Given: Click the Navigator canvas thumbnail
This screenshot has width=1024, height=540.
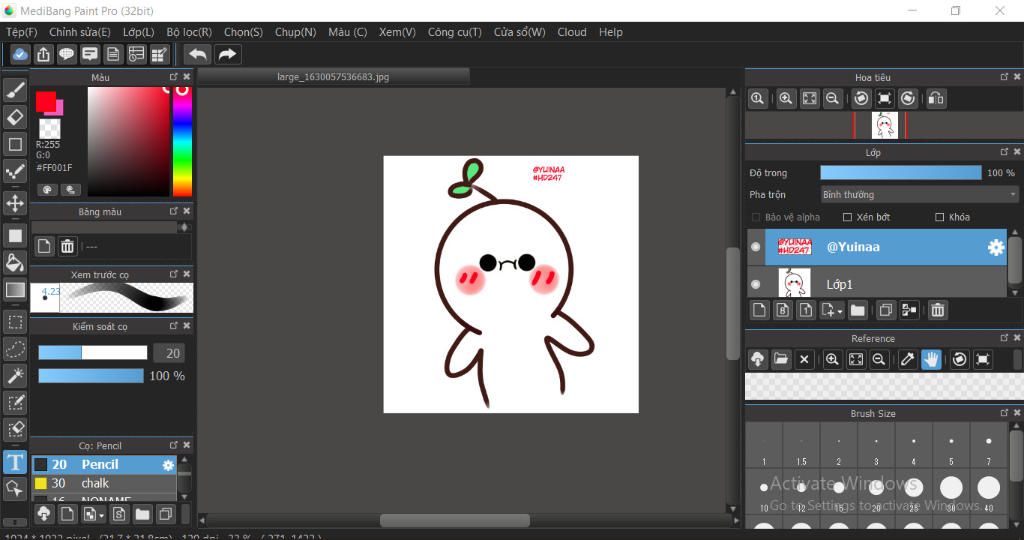Looking at the screenshot, I should click(885, 125).
